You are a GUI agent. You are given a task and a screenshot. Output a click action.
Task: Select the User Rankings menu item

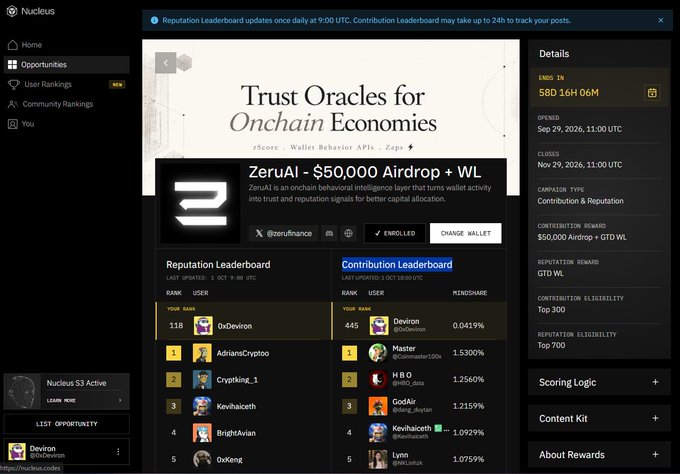point(66,85)
